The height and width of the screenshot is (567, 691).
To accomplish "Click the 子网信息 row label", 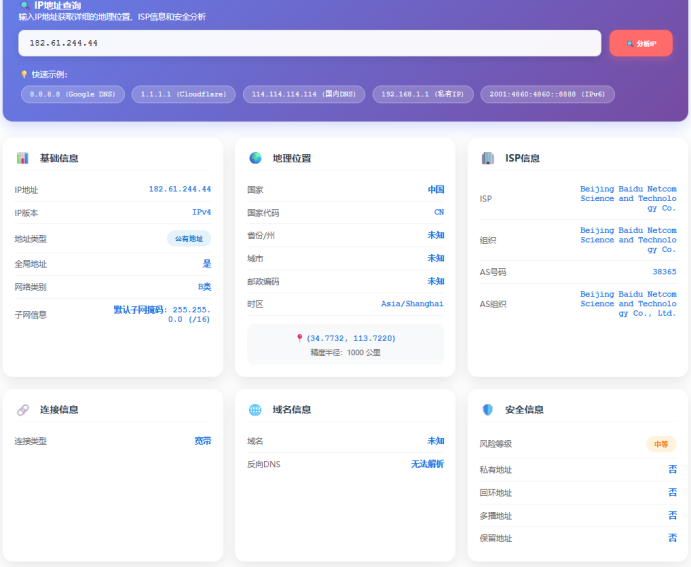I will click(x=30, y=315).
